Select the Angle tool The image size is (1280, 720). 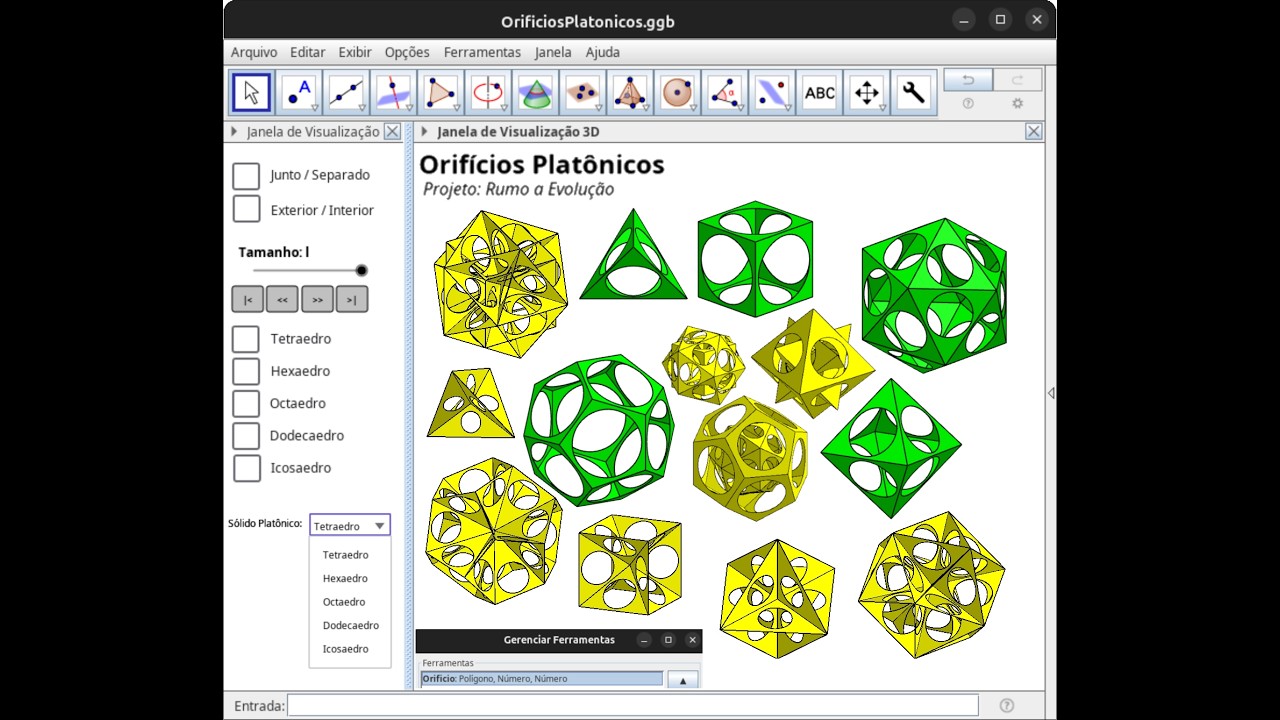(x=724, y=93)
